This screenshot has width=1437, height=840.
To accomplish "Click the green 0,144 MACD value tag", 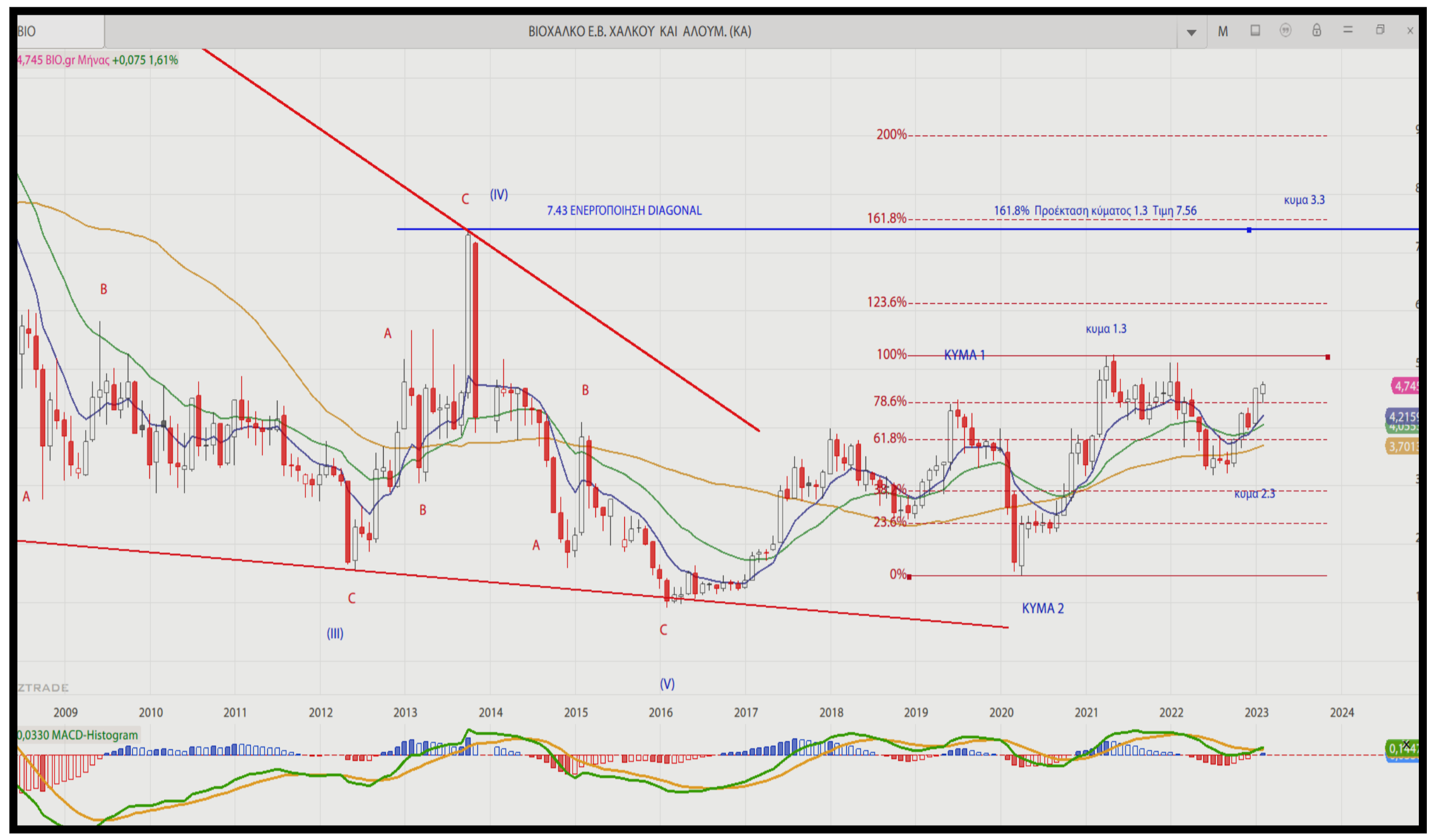I will tap(1403, 747).
